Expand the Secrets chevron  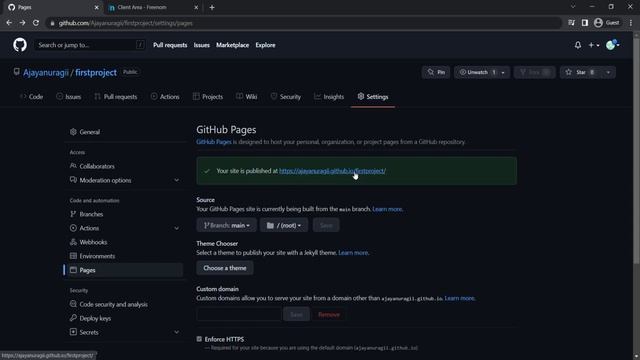tap(176, 332)
